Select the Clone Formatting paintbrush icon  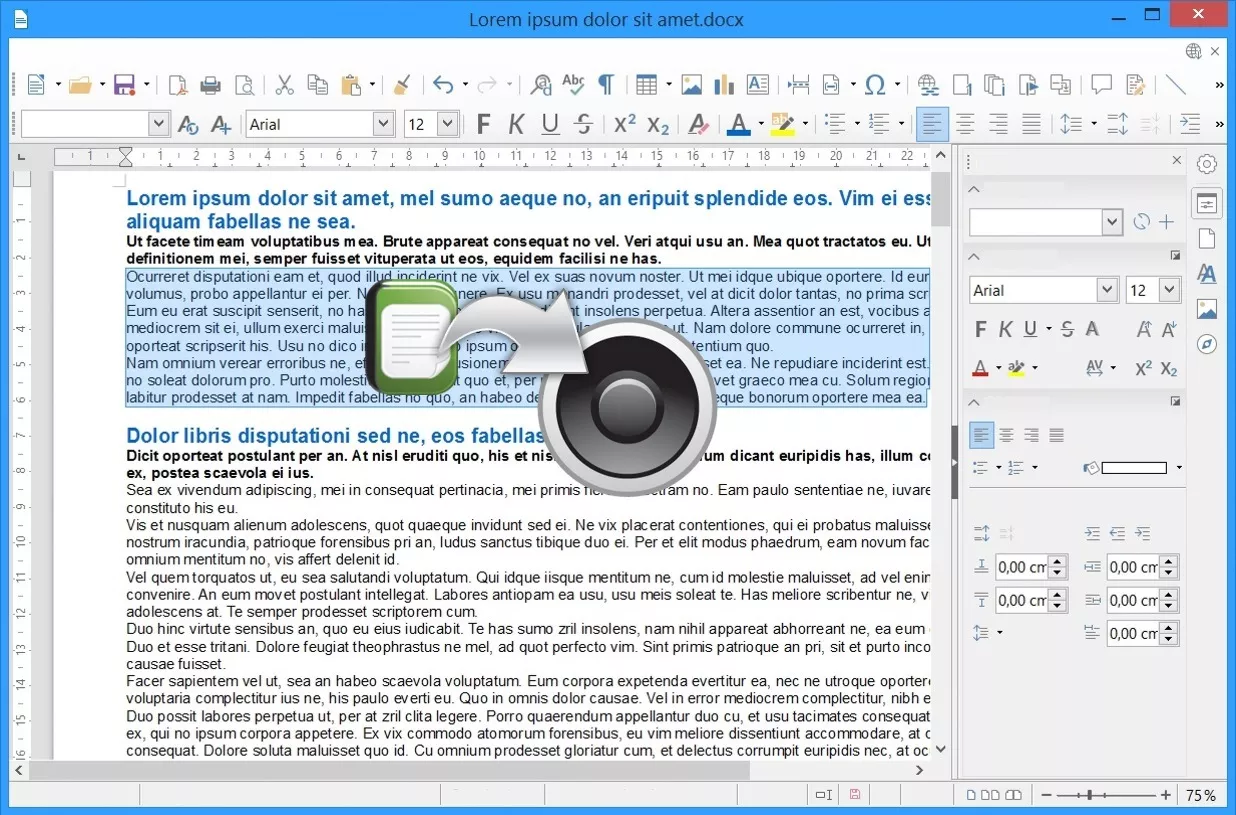[401, 85]
